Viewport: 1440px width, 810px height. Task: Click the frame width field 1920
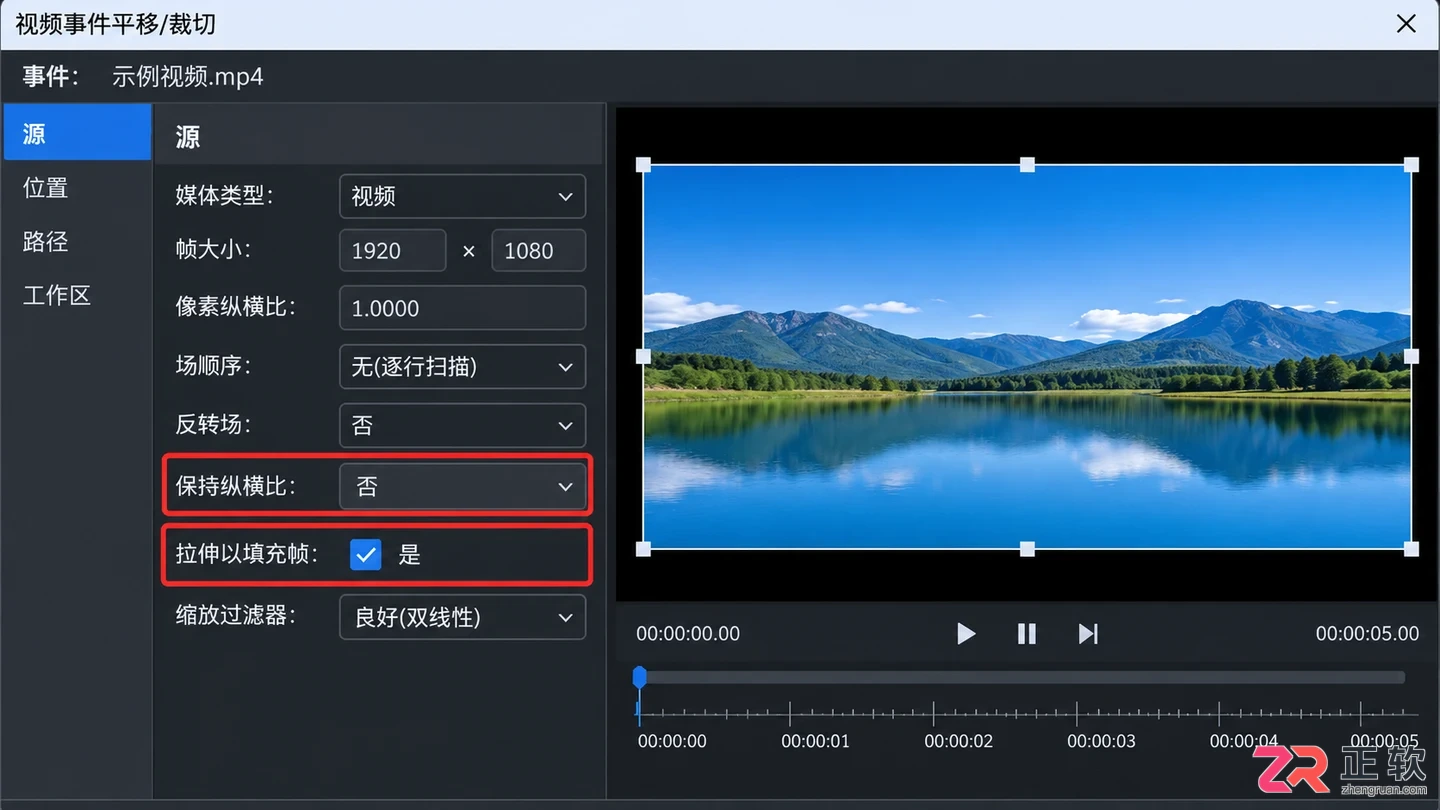point(393,250)
